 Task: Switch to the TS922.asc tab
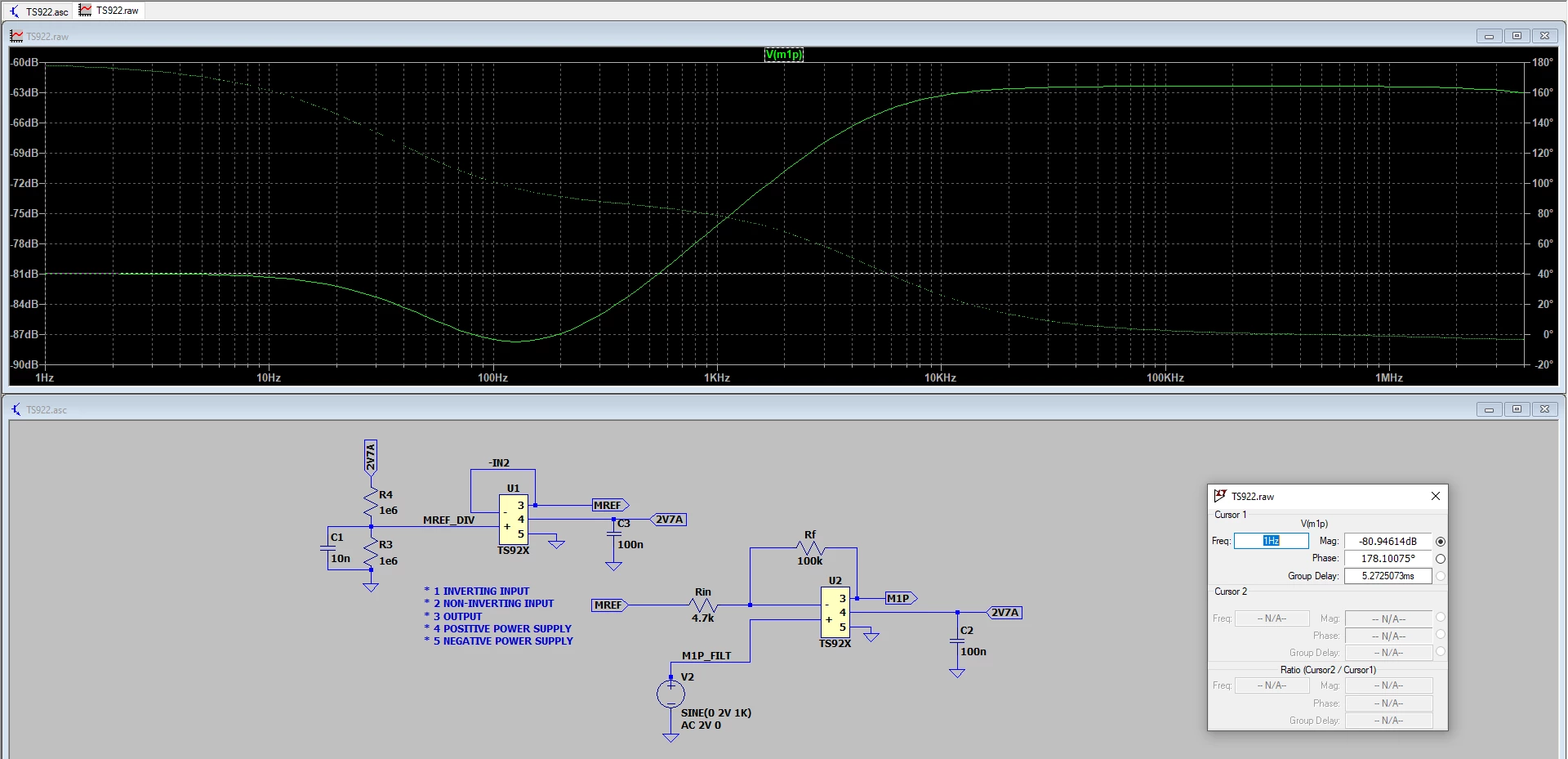coord(38,11)
